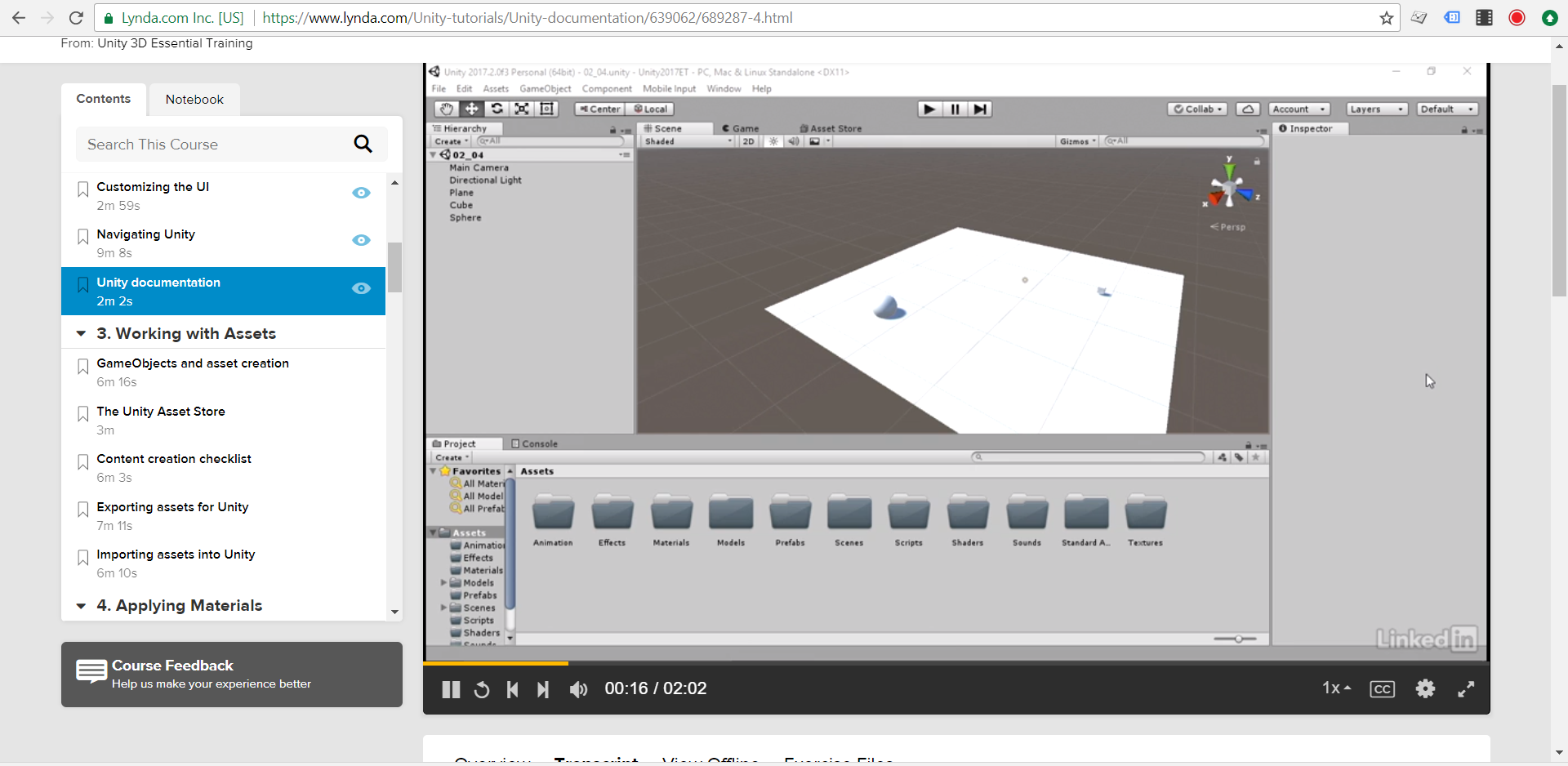Bookmark GameObjects and asset creation video

[x=82, y=367]
